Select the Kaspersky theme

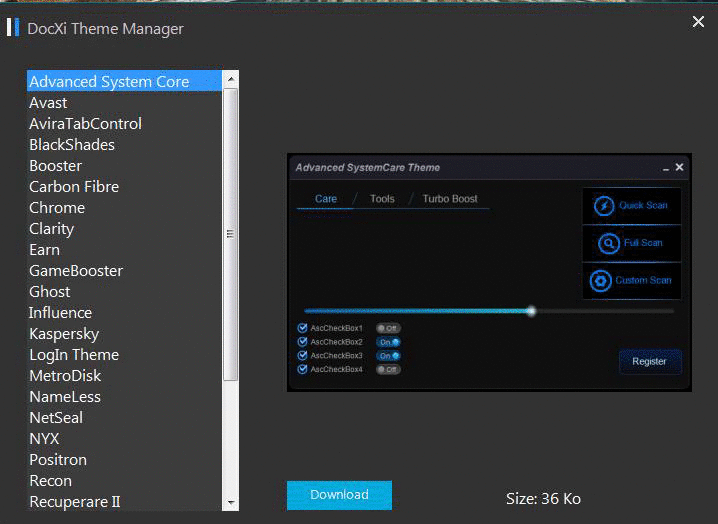(125, 334)
